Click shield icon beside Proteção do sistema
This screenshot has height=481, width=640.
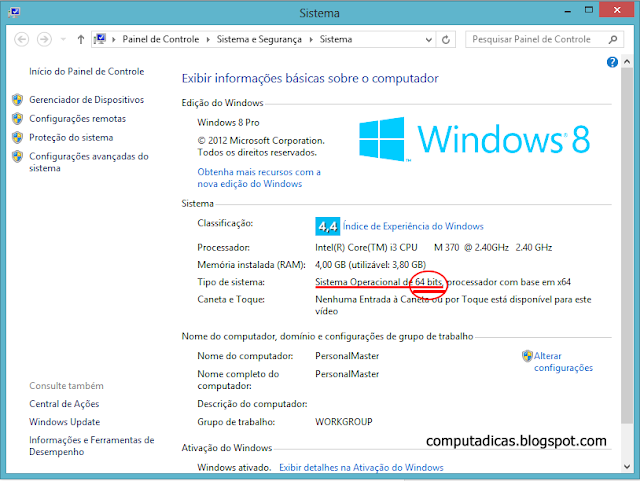point(17,137)
